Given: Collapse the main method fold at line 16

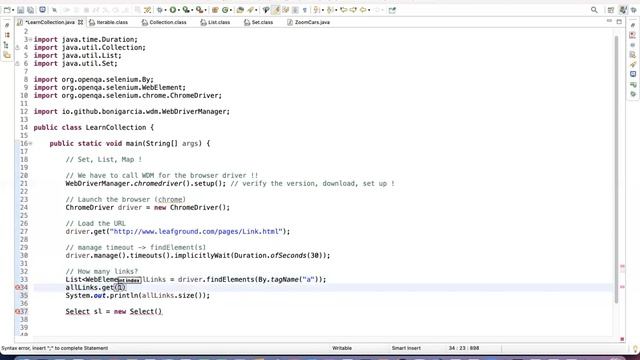Looking at the screenshot, I should click(31, 144).
